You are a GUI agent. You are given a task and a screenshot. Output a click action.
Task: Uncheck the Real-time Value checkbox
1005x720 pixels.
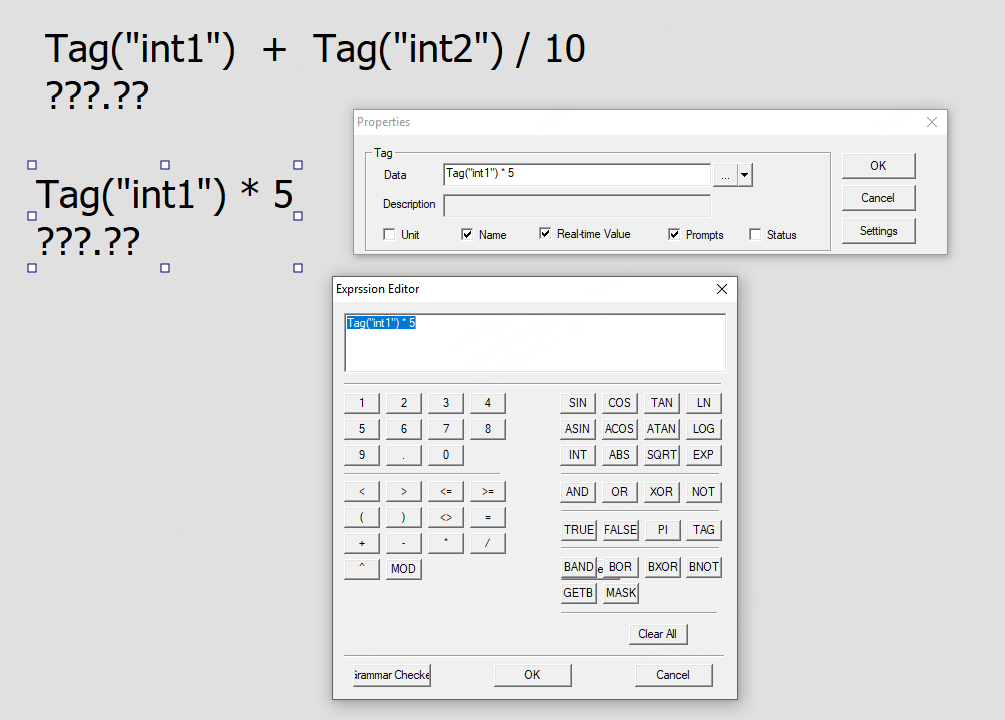(545, 234)
